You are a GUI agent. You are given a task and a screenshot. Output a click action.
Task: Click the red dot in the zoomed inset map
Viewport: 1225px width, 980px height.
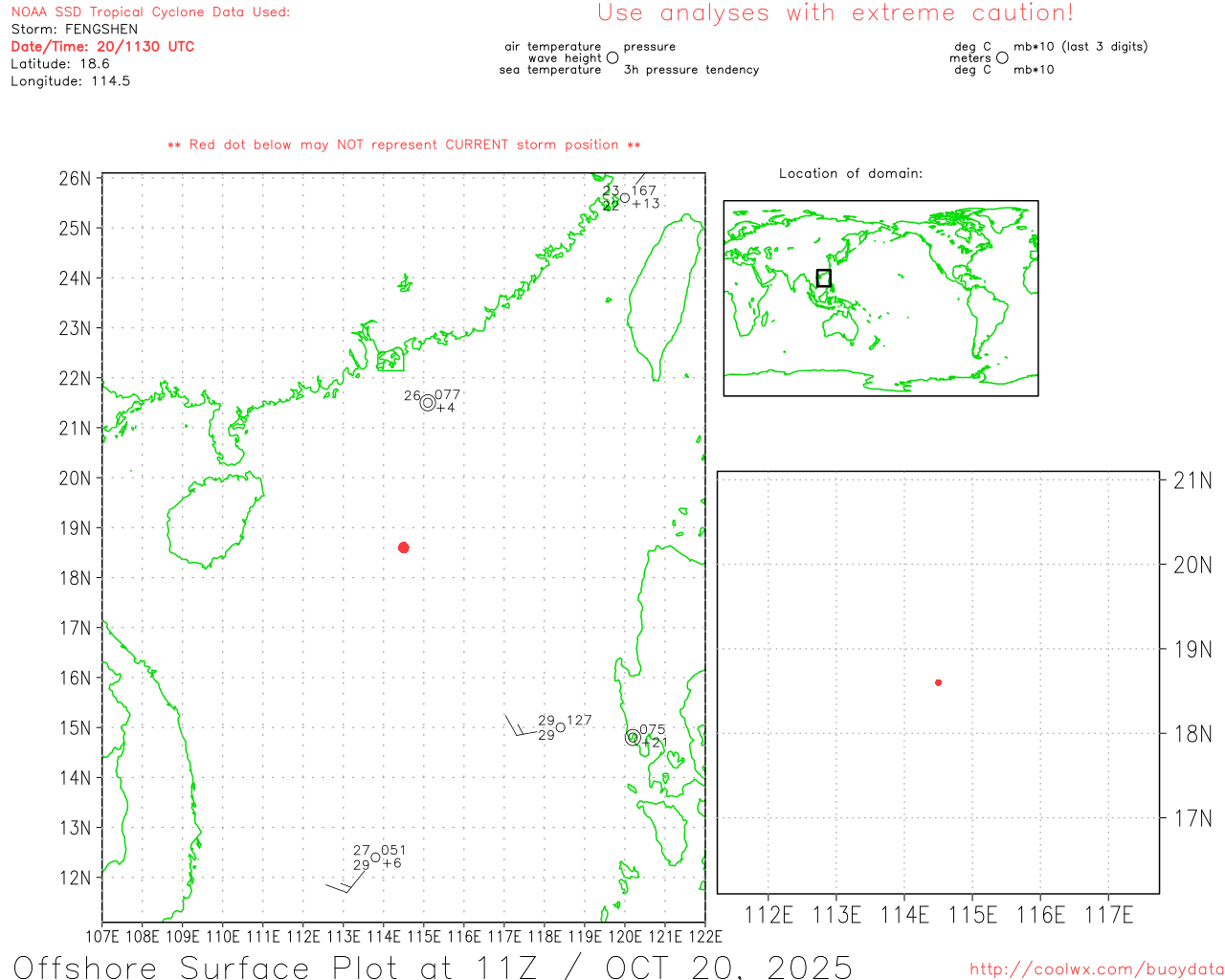(938, 682)
